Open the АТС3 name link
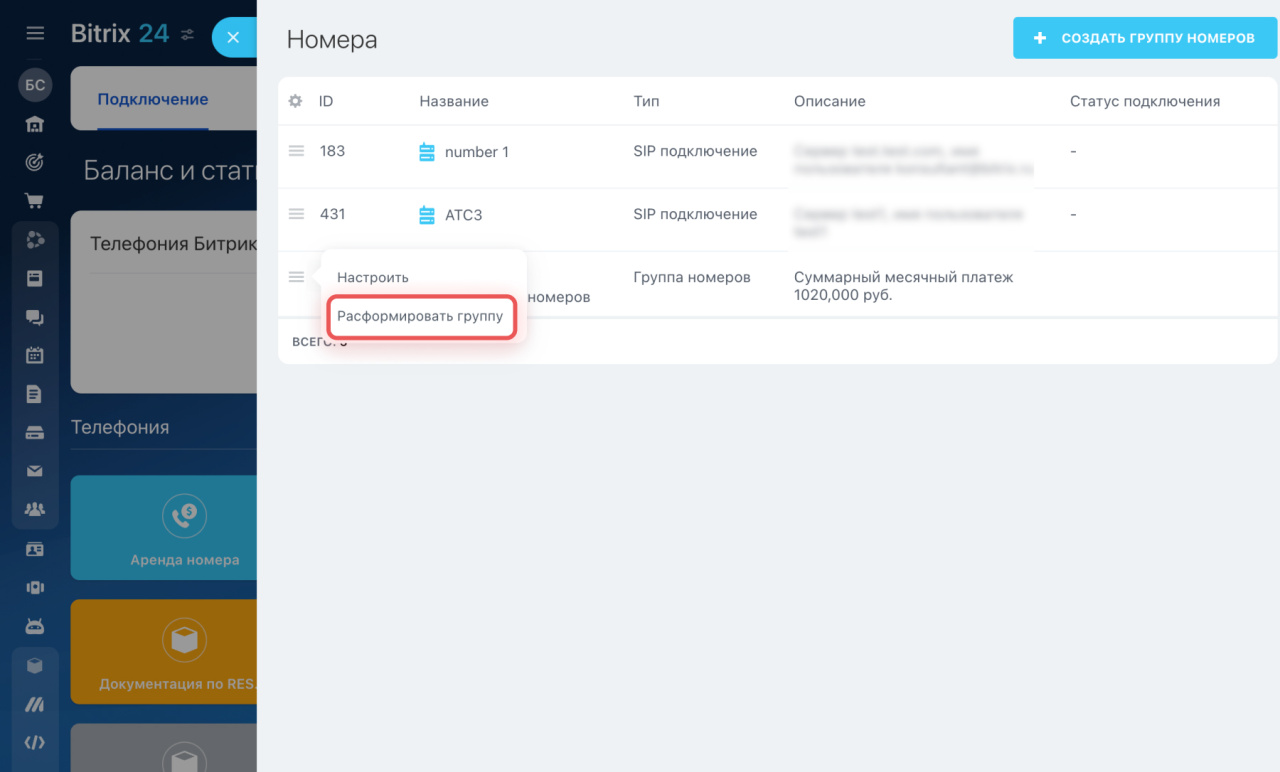The width and height of the screenshot is (1280, 772). tap(464, 215)
